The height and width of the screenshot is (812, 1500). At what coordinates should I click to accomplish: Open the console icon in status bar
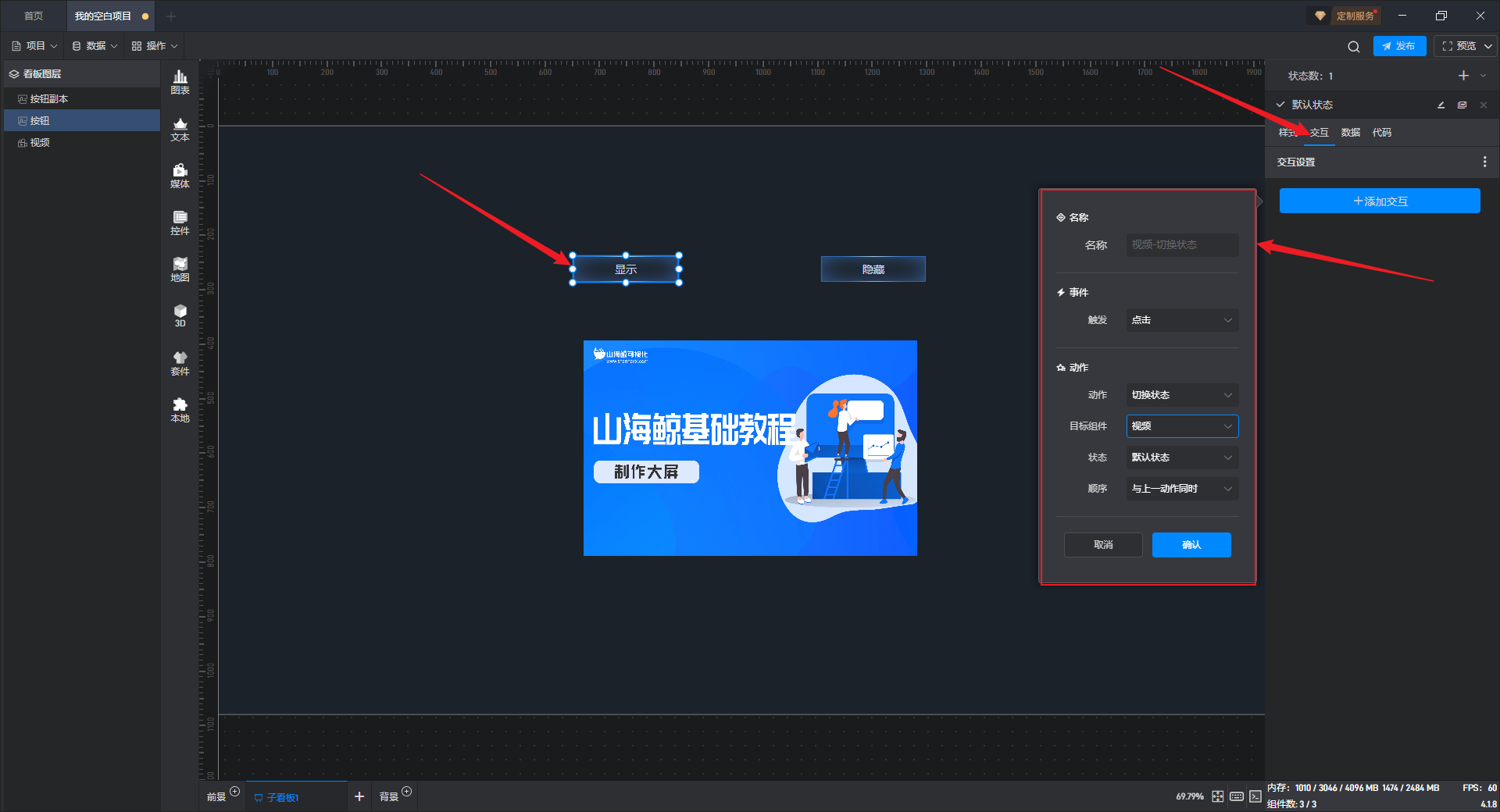click(x=1255, y=796)
